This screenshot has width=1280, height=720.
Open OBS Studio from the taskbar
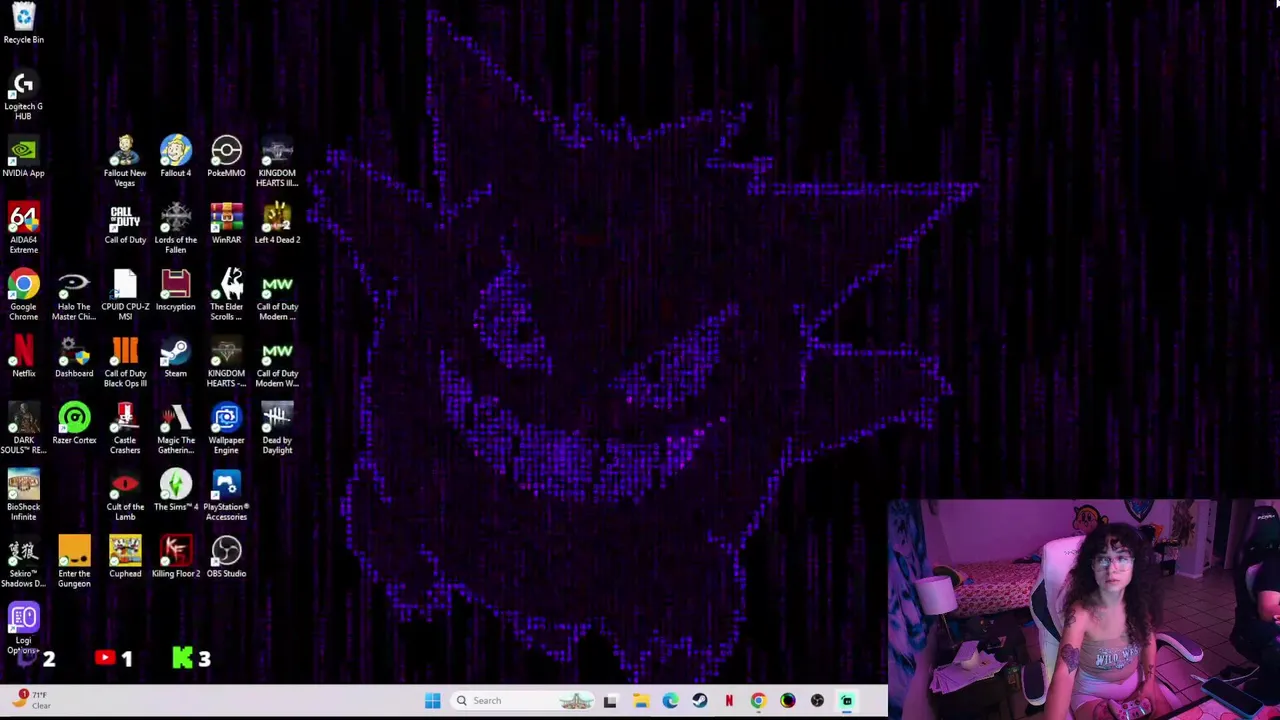point(817,701)
